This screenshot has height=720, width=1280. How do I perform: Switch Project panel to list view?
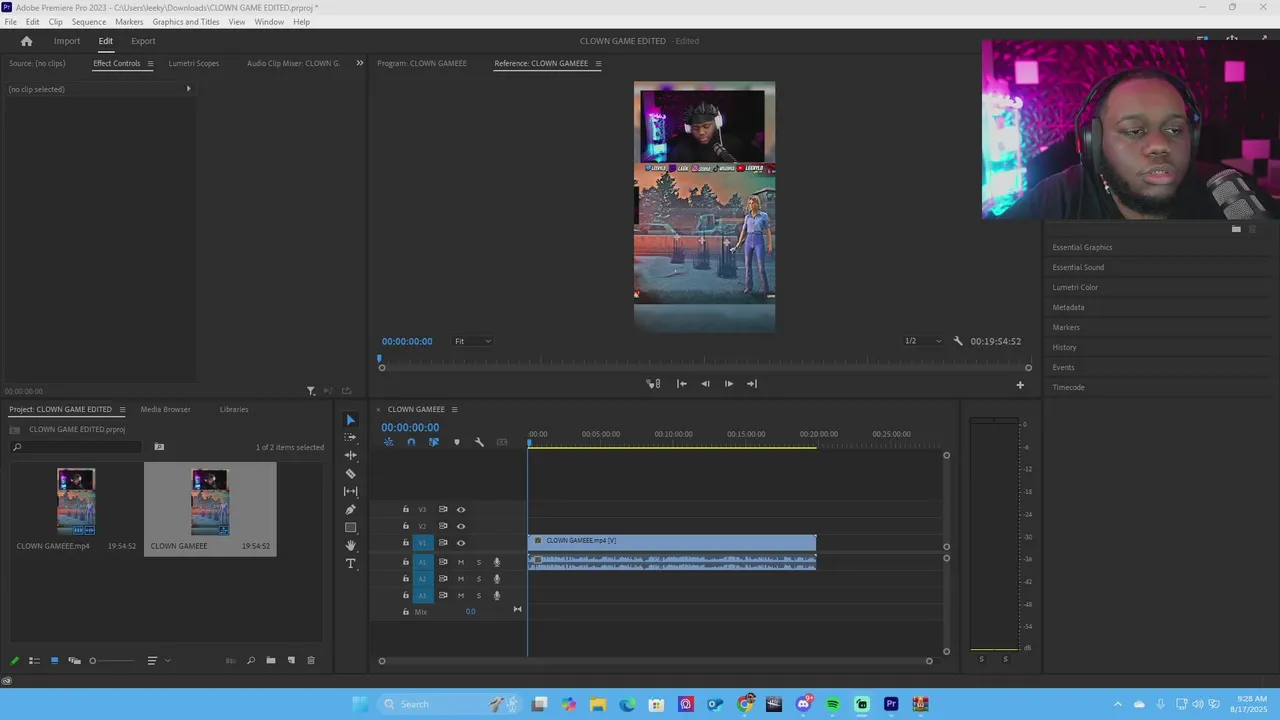[34, 660]
